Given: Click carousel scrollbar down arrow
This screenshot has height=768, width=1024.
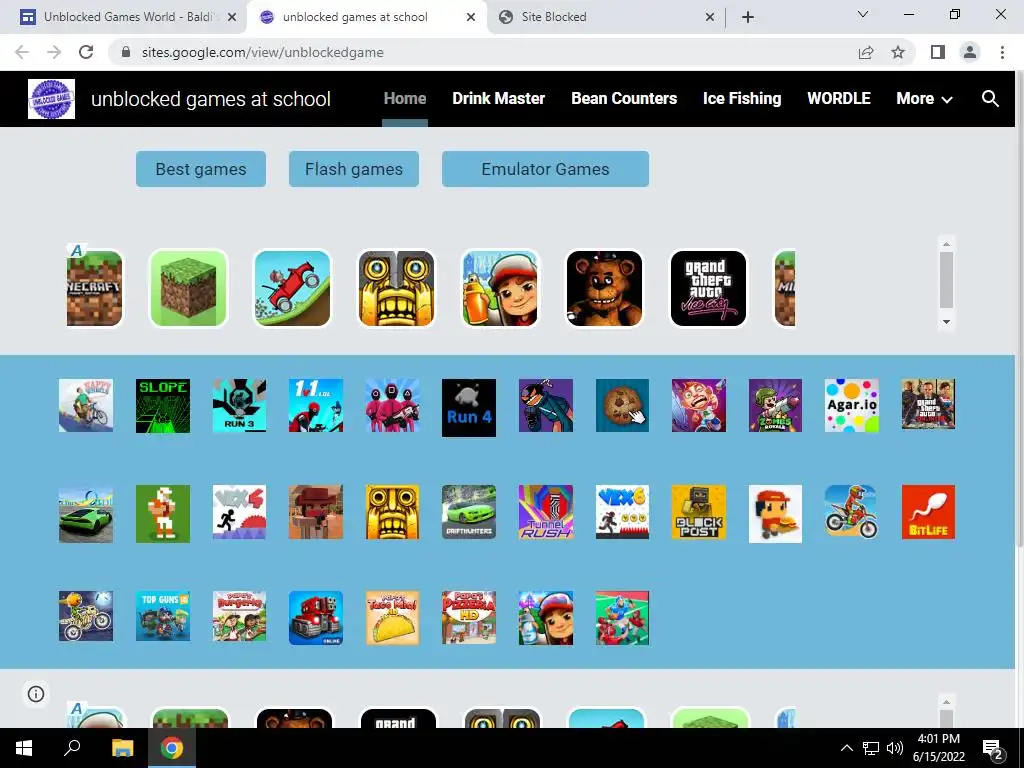Looking at the screenshot, I should click(x=946, y=322).
